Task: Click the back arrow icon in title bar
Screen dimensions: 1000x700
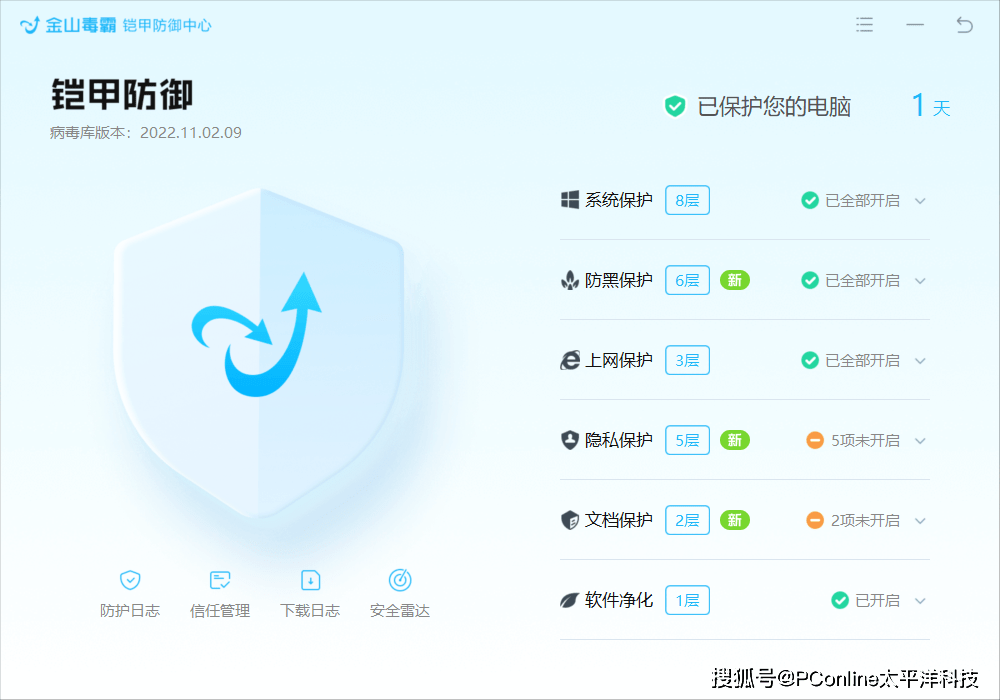Action: 964,25
